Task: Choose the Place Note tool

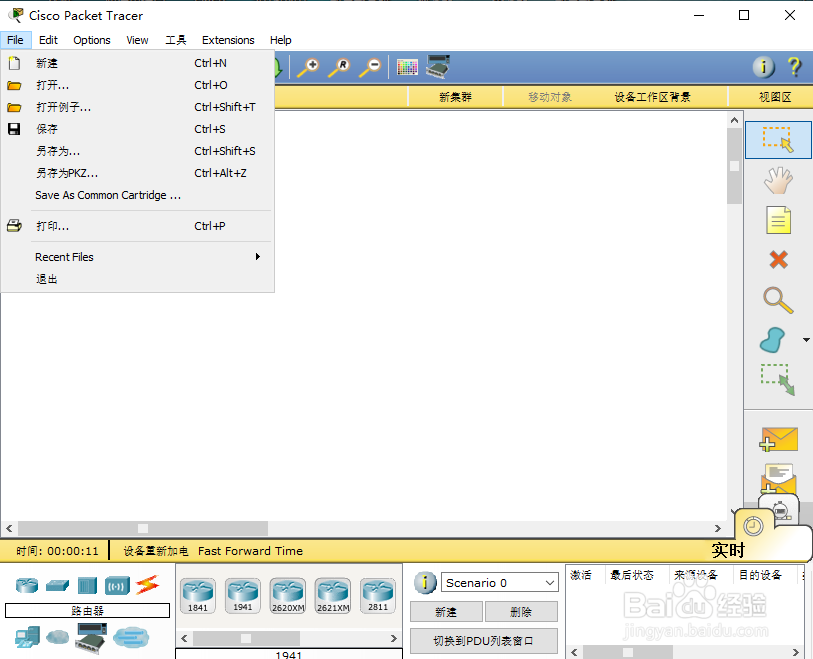Action: [x=778, y=220]
